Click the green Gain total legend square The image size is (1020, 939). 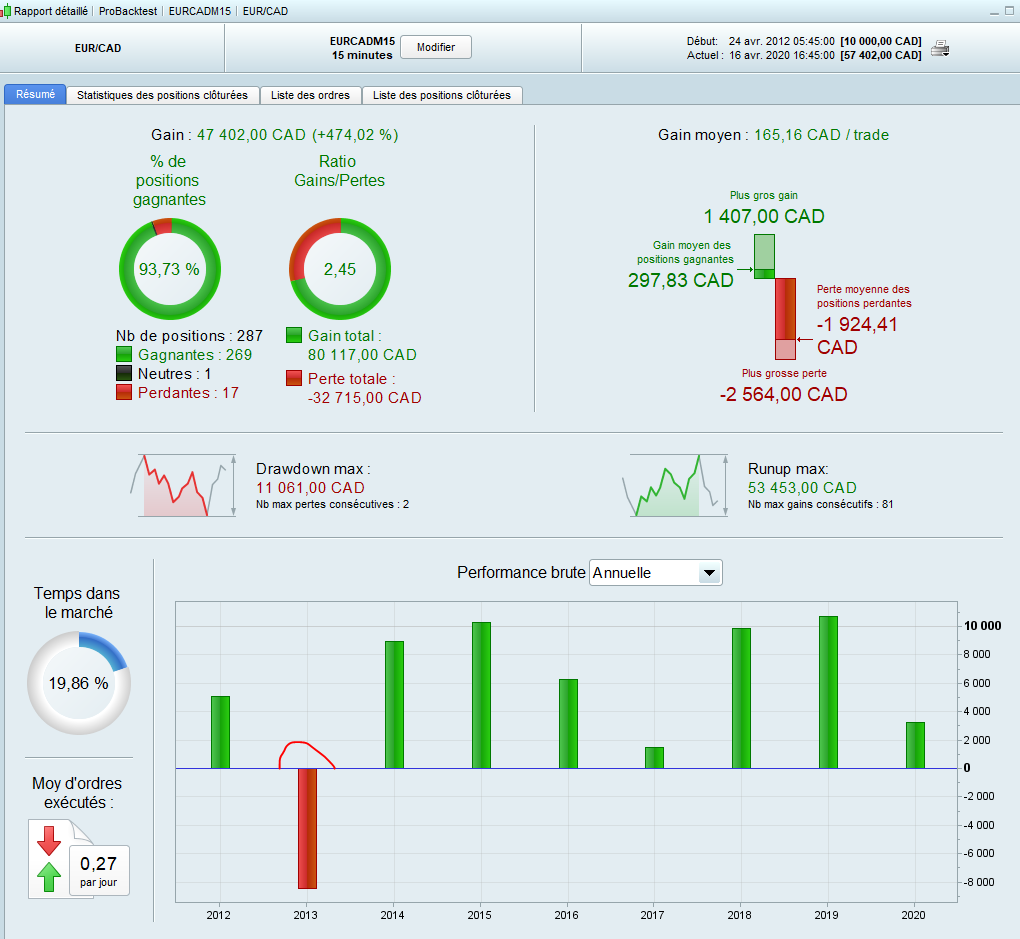click(x=294, y=336)
